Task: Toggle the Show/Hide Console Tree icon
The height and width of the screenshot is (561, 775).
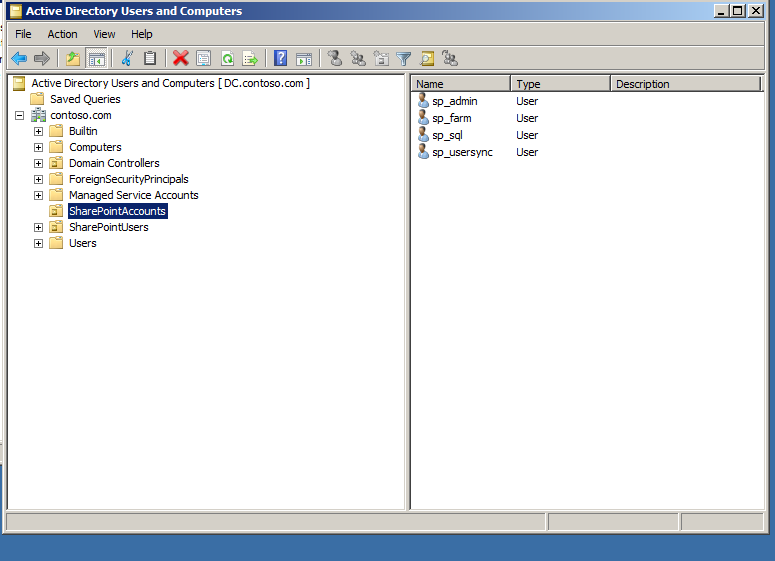Action: 96,58
